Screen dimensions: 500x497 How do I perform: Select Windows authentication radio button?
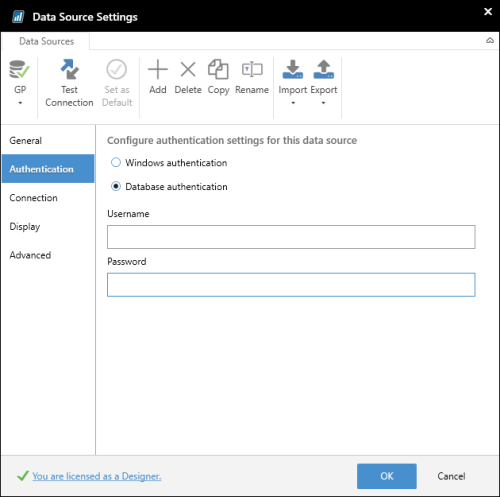point(116,163)
